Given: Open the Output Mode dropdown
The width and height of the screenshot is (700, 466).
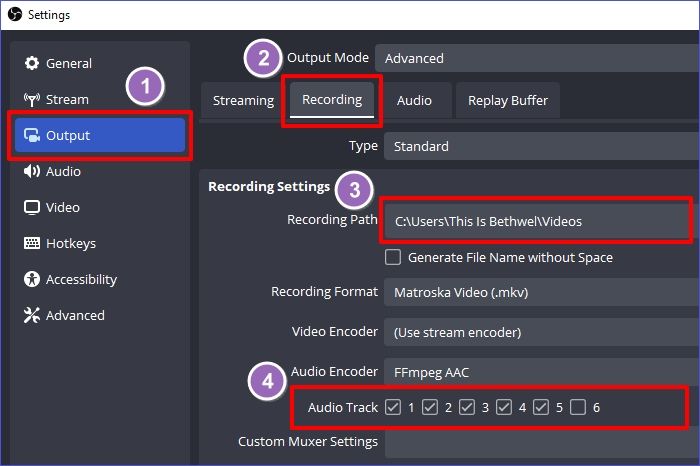Looking at the screenshot, I should coord(537,58).
